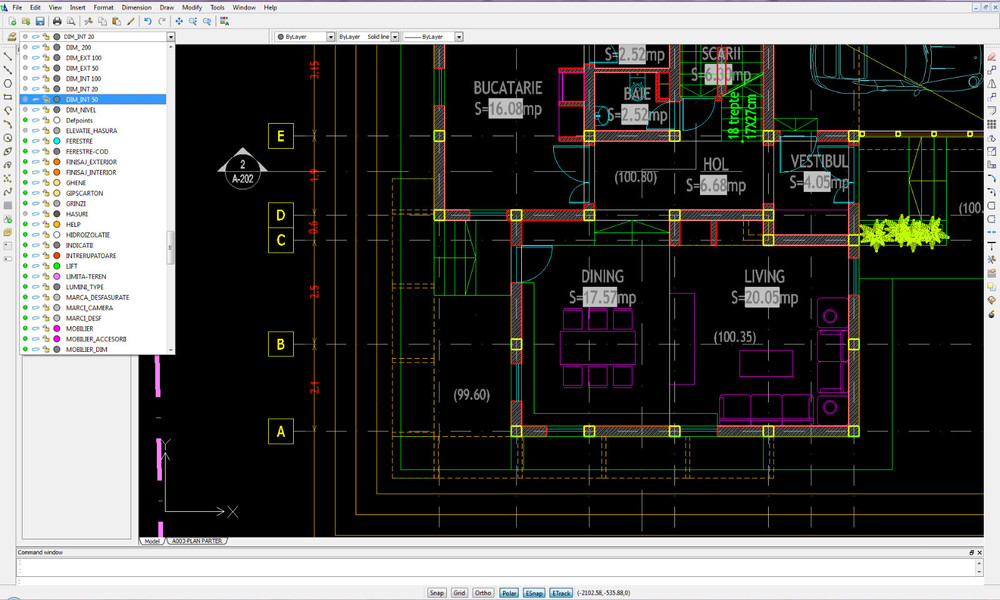Click the Polar tracking button
The width and height of the screenshot is (1000, 600).
(509, 592)
